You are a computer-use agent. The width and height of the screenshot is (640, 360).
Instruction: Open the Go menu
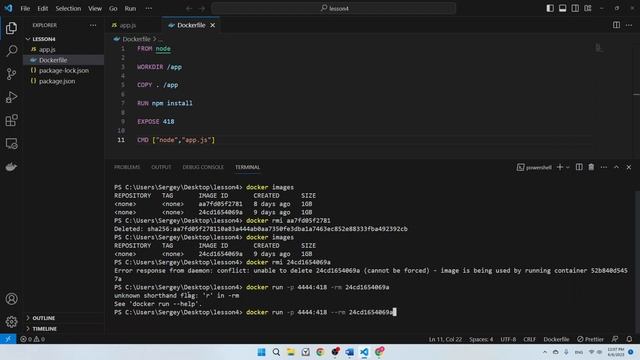click(x=113, y=8)
